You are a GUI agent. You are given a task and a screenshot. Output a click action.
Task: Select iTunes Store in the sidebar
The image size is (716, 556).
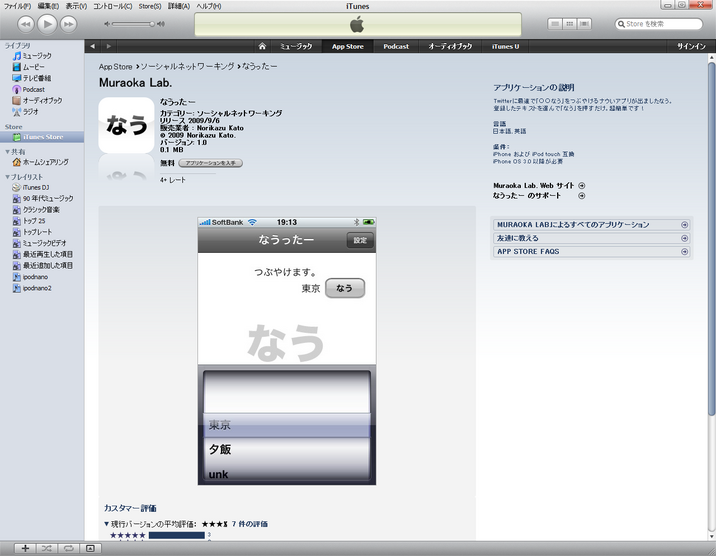(42, 137)
